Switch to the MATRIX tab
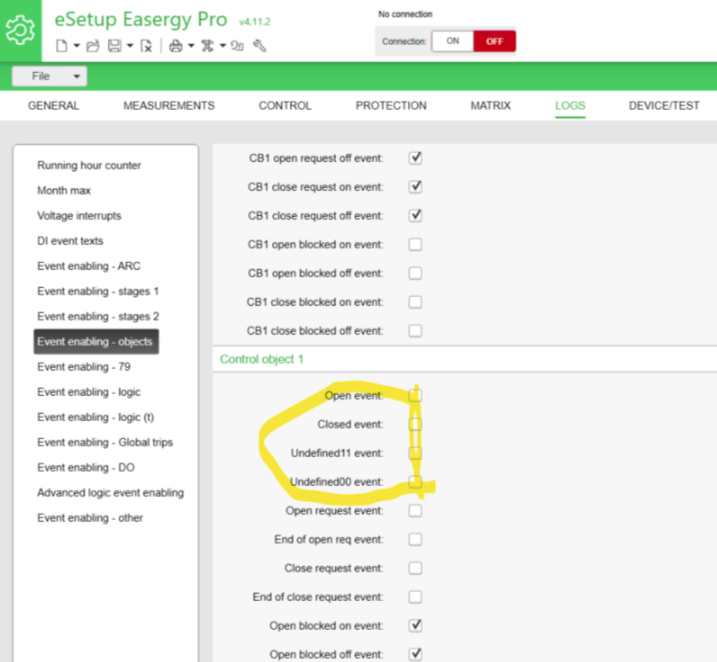The height and width of the screenshot is (662, 717). tap(491, 106)
